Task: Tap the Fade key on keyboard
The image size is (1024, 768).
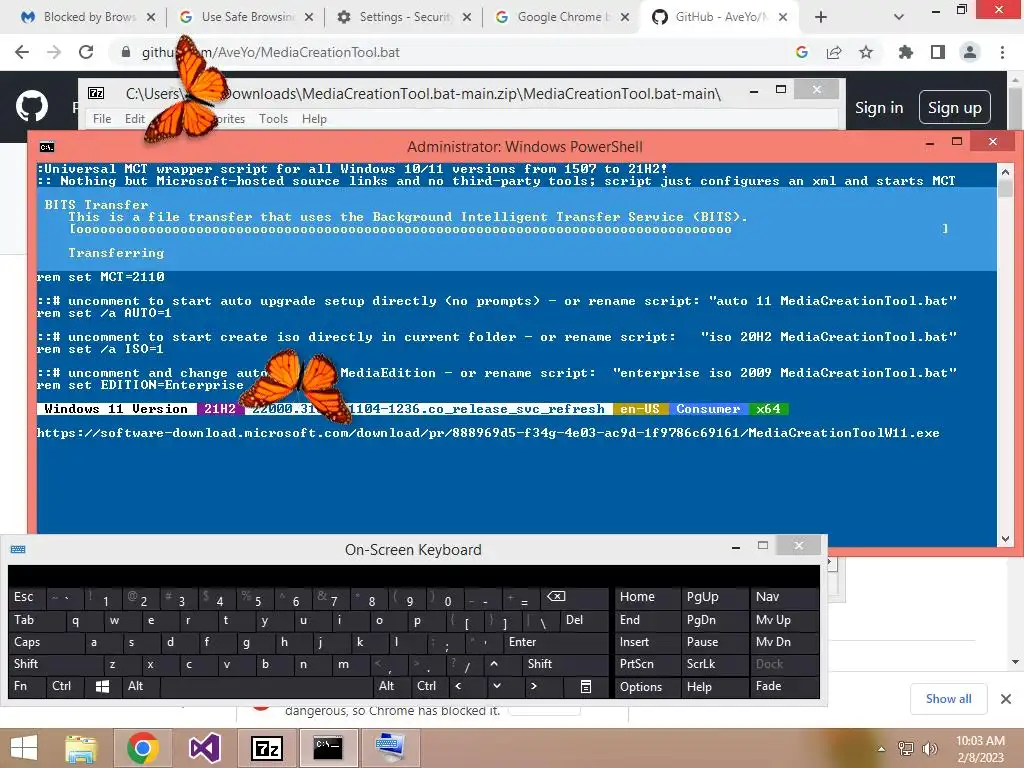Action: tap(784, 686)
